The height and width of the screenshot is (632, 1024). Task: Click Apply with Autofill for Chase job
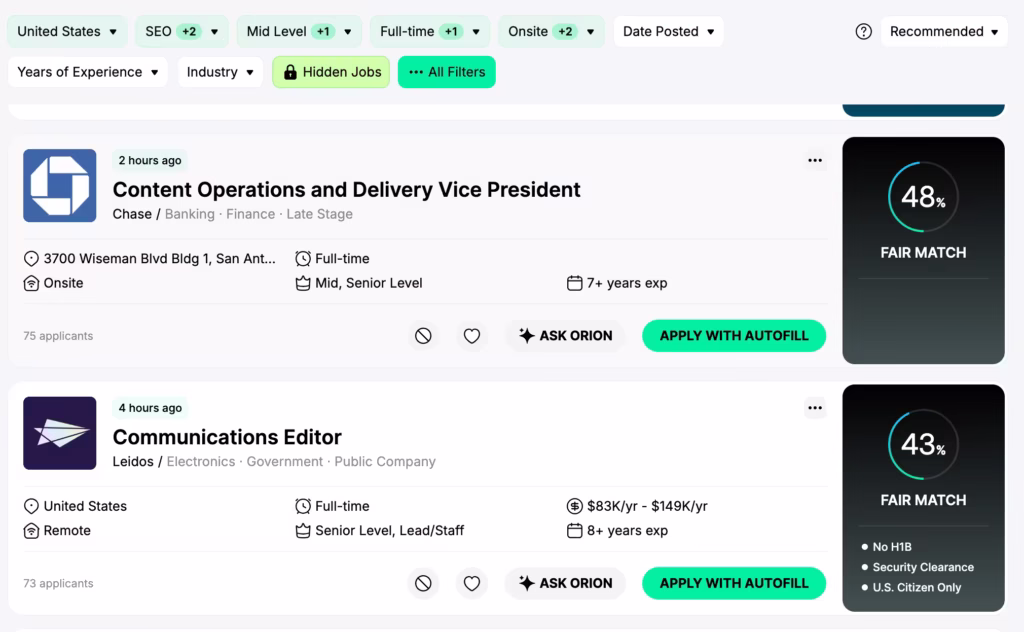click(x=734, y=336)
